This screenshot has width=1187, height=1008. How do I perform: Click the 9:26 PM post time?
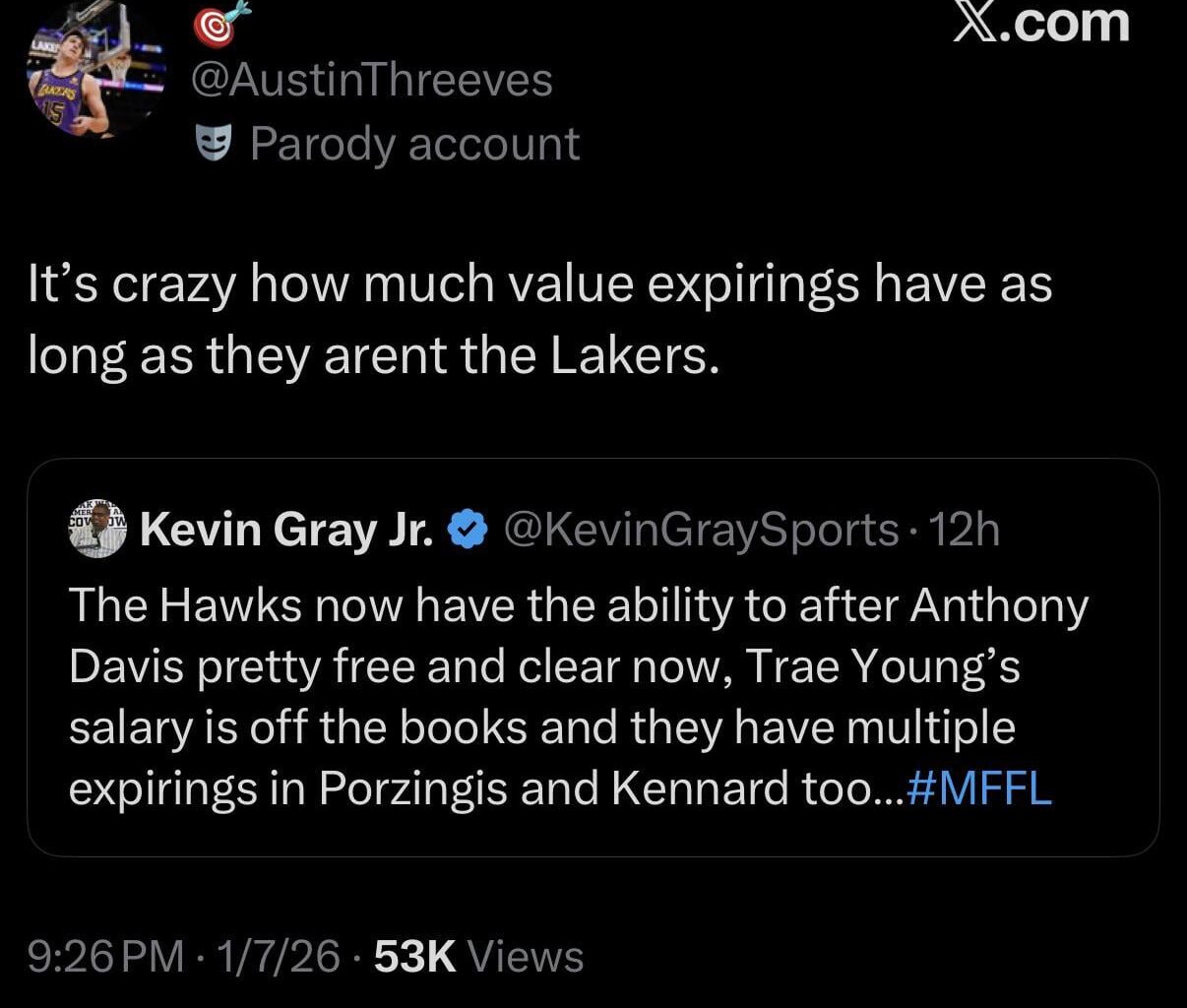tap(105, 956)
